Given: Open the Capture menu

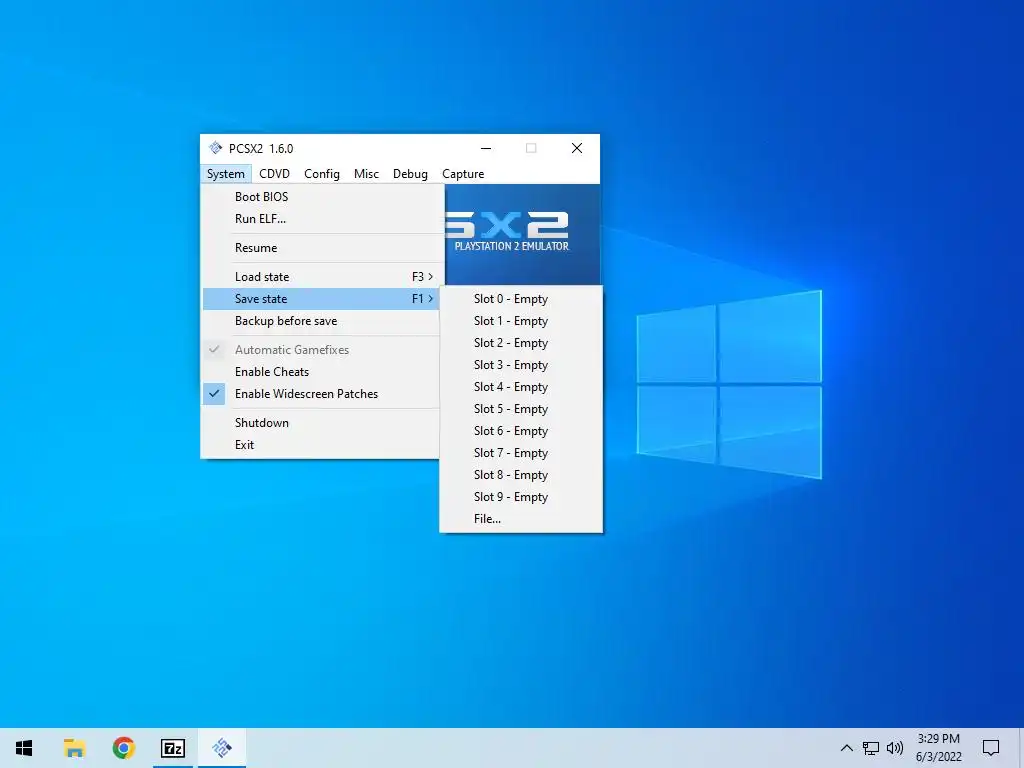Looking at the screenshot, I should pos(463,174).
